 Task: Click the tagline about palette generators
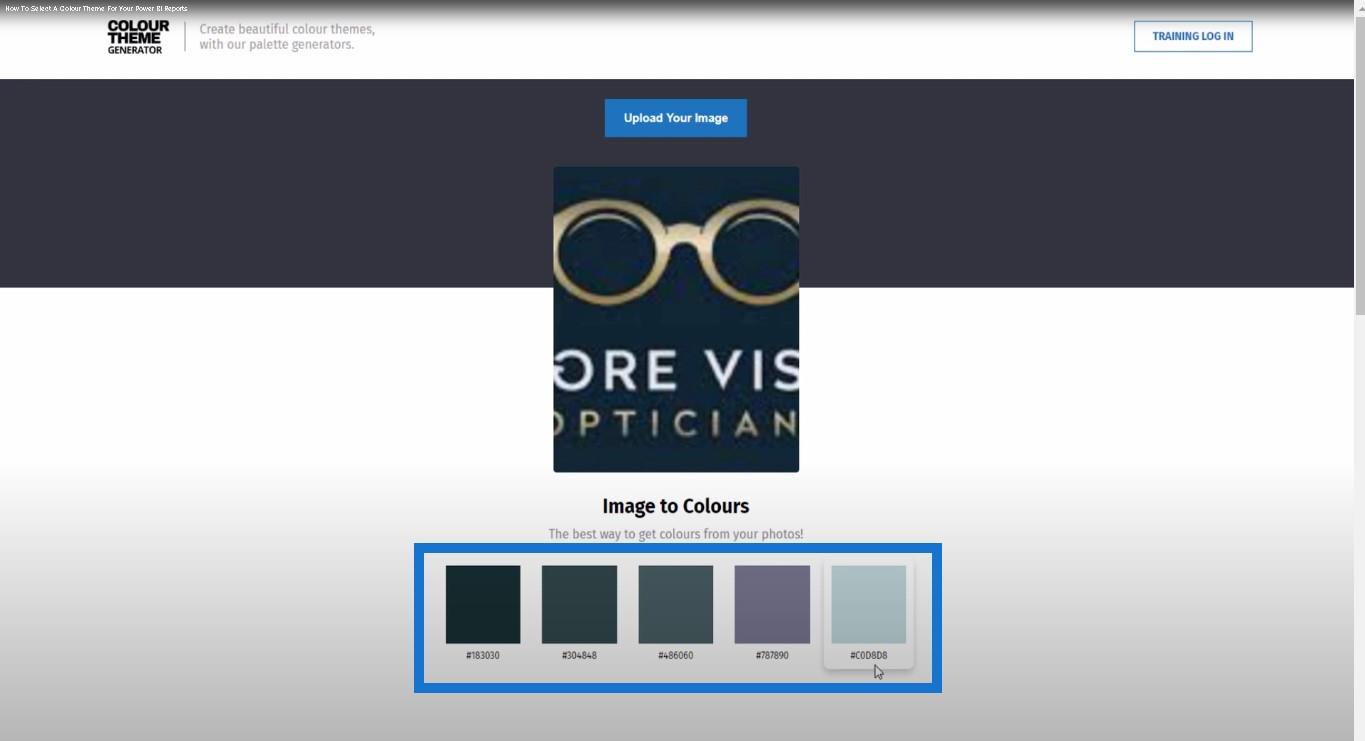click(287, 37)
